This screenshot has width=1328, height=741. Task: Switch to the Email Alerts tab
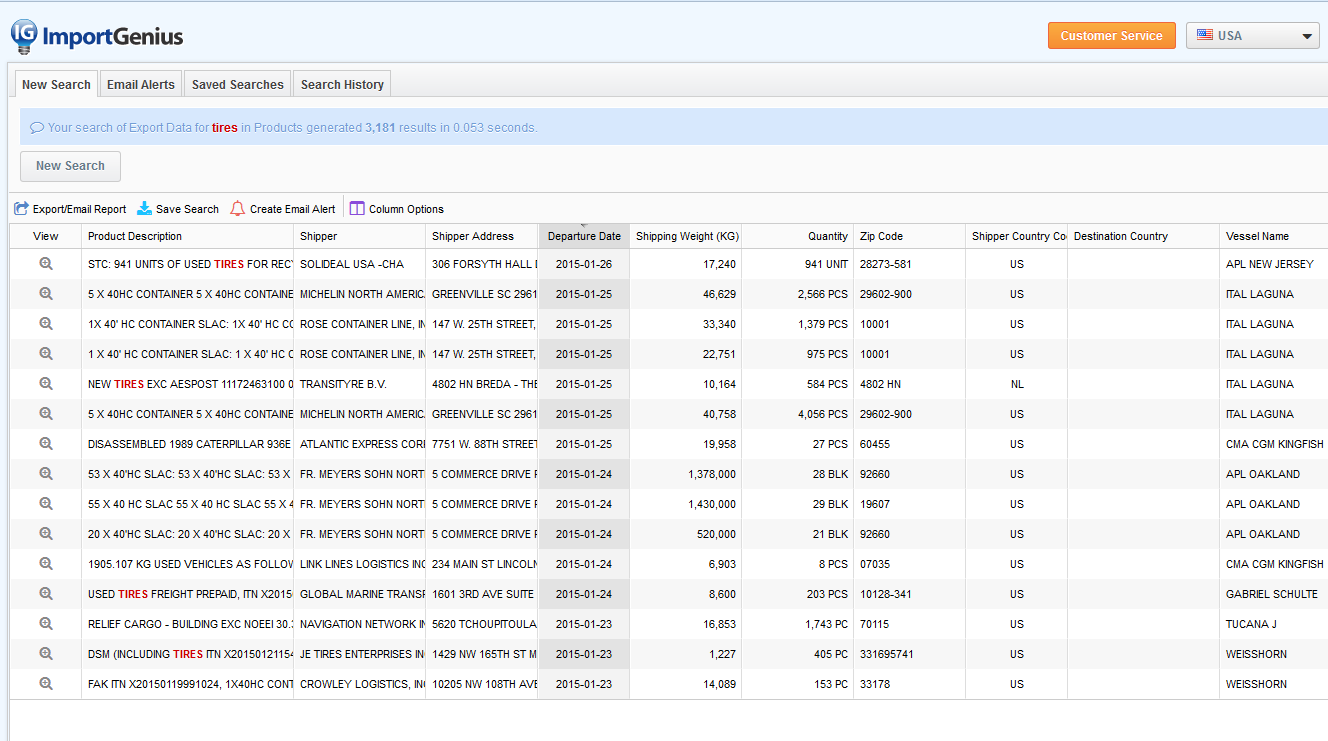pyautogui.click(x=141, y=85)
